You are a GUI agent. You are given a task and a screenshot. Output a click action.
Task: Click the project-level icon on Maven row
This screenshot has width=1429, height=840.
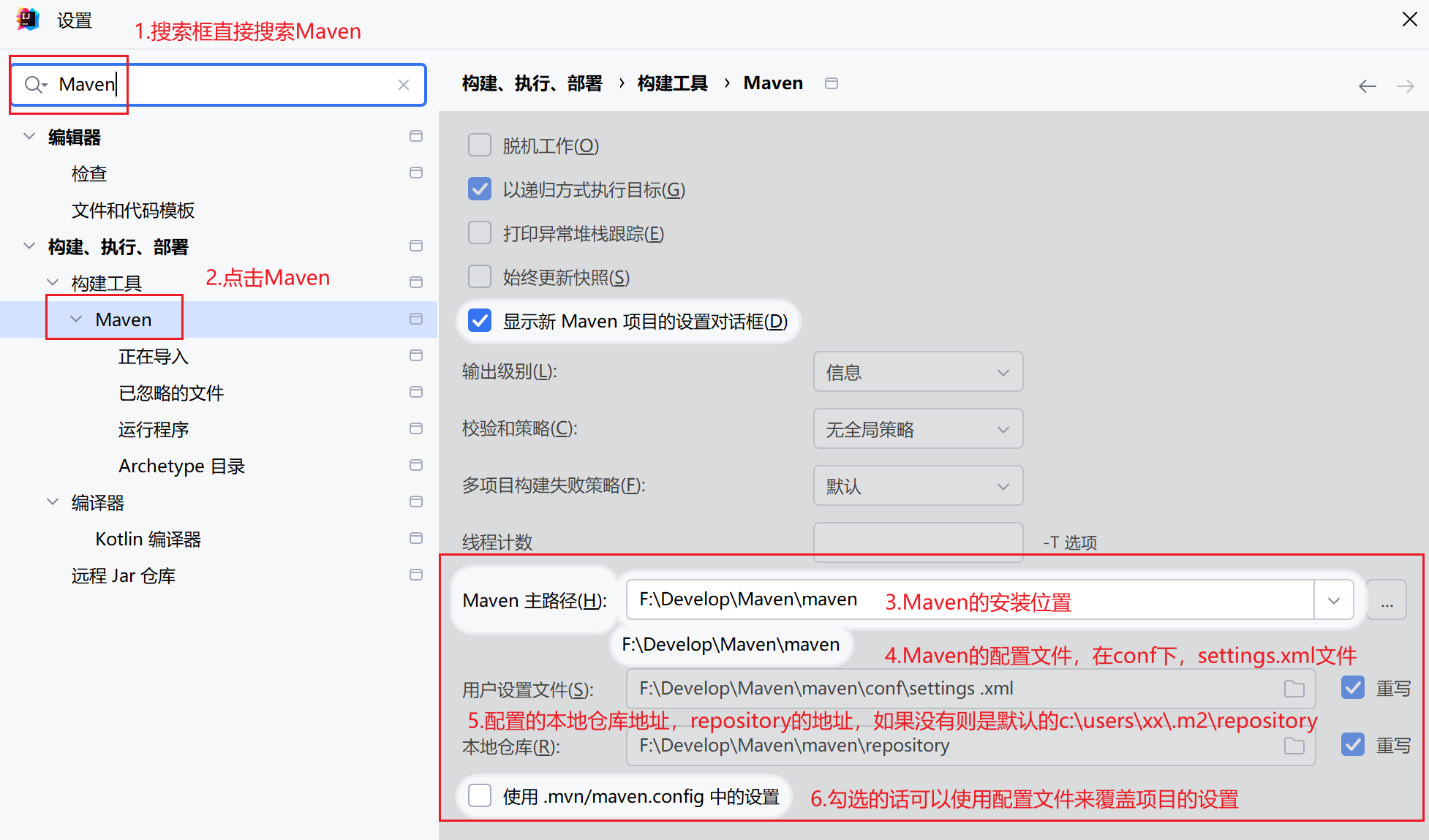416,319
